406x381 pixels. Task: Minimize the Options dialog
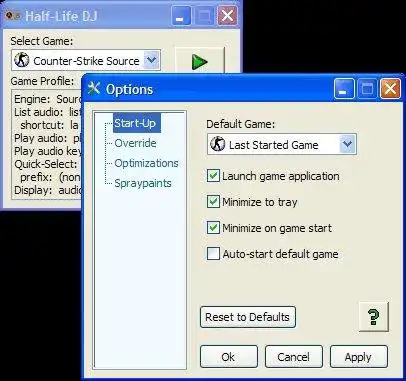pyautogui.click(x=344, y=89)
